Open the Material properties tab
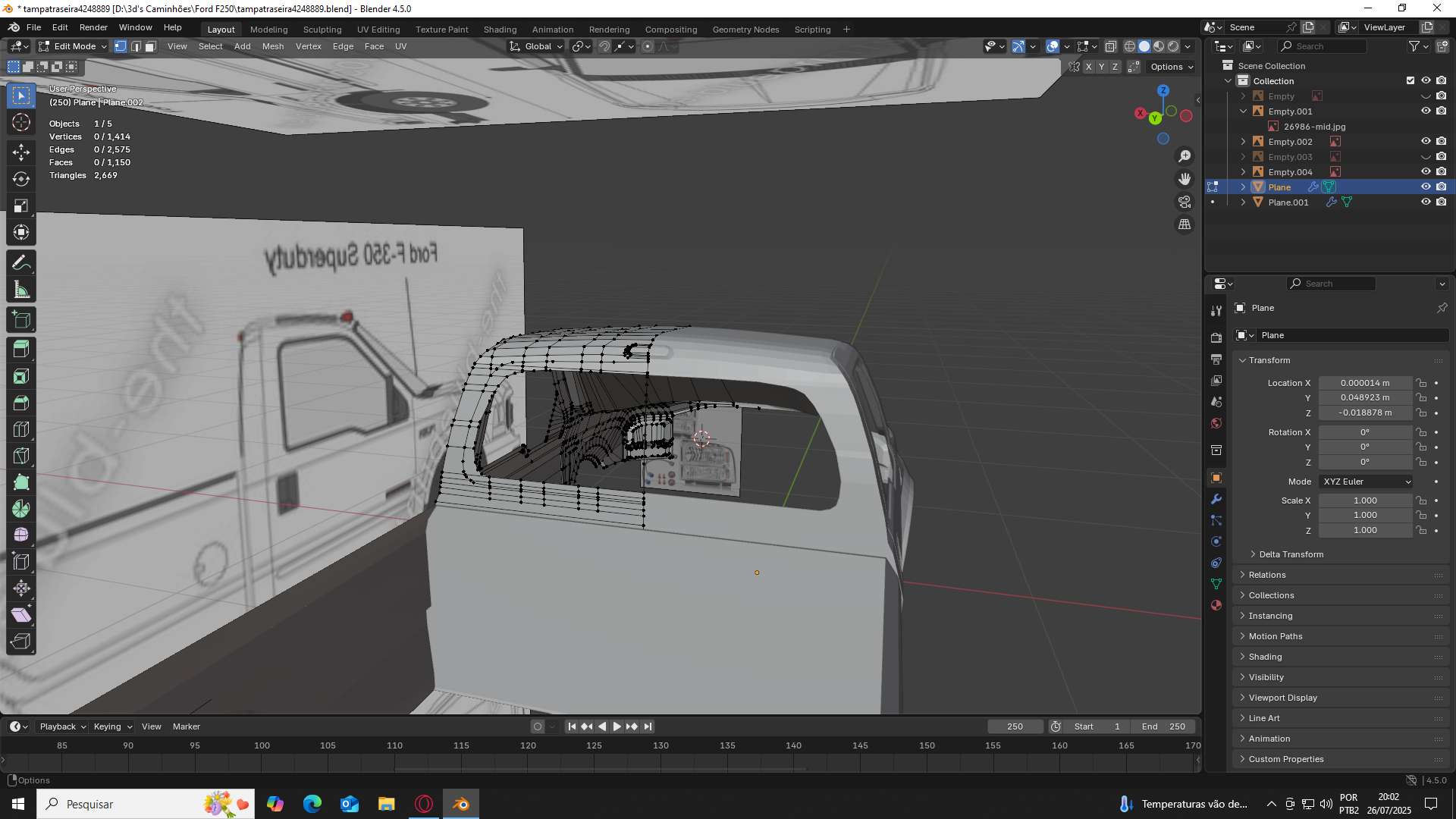Screen dimensions: 1456x819 click(1216, 605)
